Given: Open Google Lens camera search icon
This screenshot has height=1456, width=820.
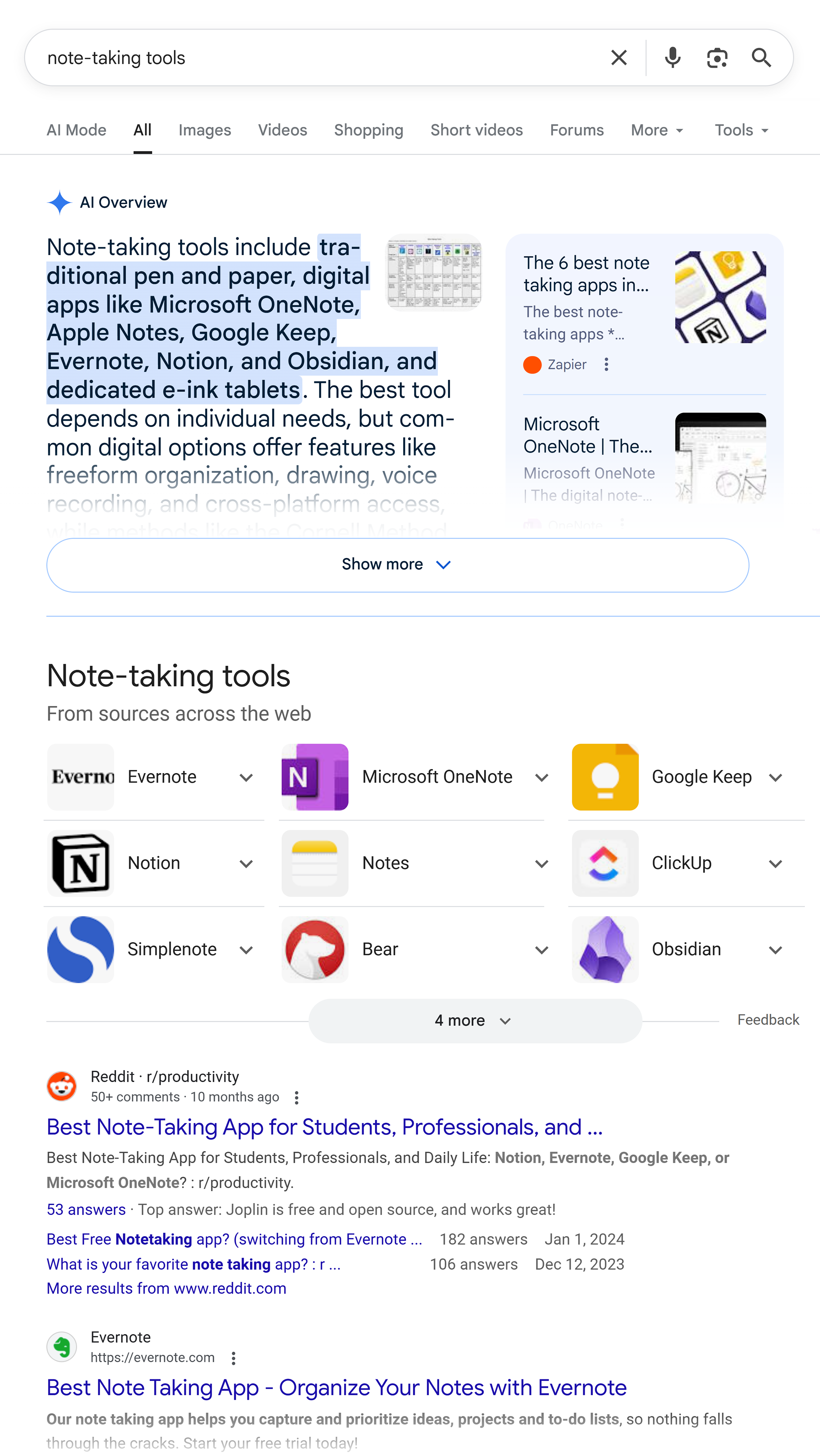Looking at the screenshot, I should (716, 57).
